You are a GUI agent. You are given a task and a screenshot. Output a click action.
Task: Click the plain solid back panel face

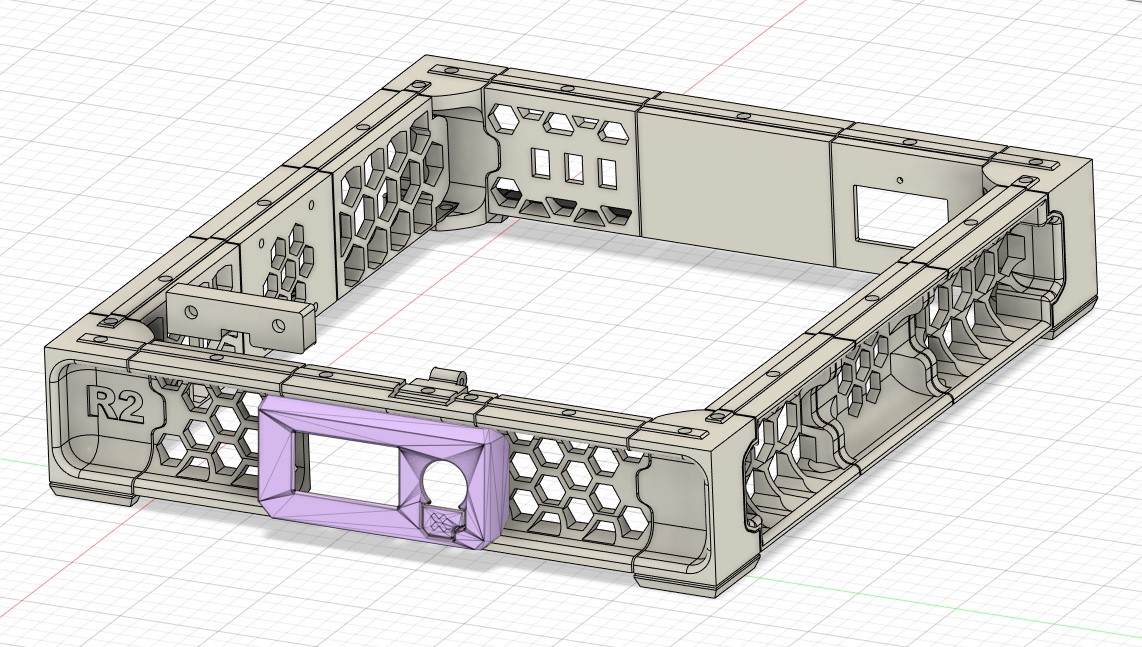click(x=735, y=182)
